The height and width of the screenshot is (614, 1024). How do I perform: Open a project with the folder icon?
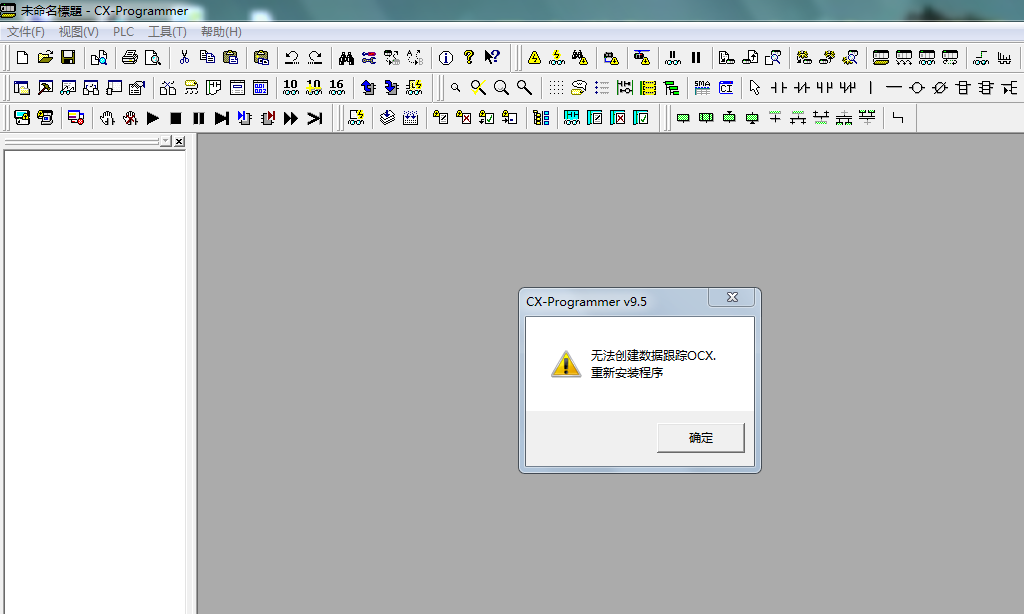(x=45, y=57)
